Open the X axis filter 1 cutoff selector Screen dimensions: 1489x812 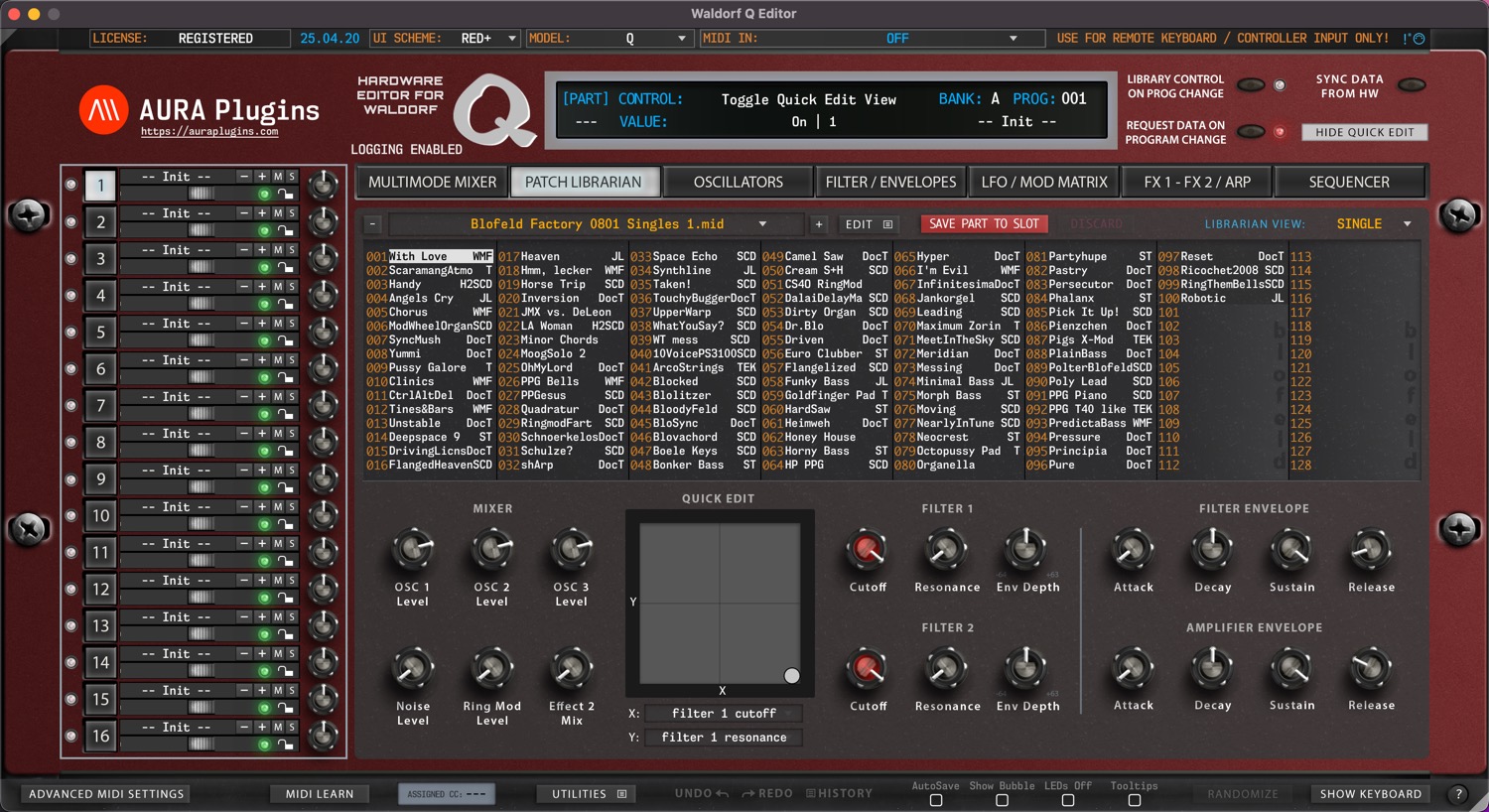[x=724, y=714]
